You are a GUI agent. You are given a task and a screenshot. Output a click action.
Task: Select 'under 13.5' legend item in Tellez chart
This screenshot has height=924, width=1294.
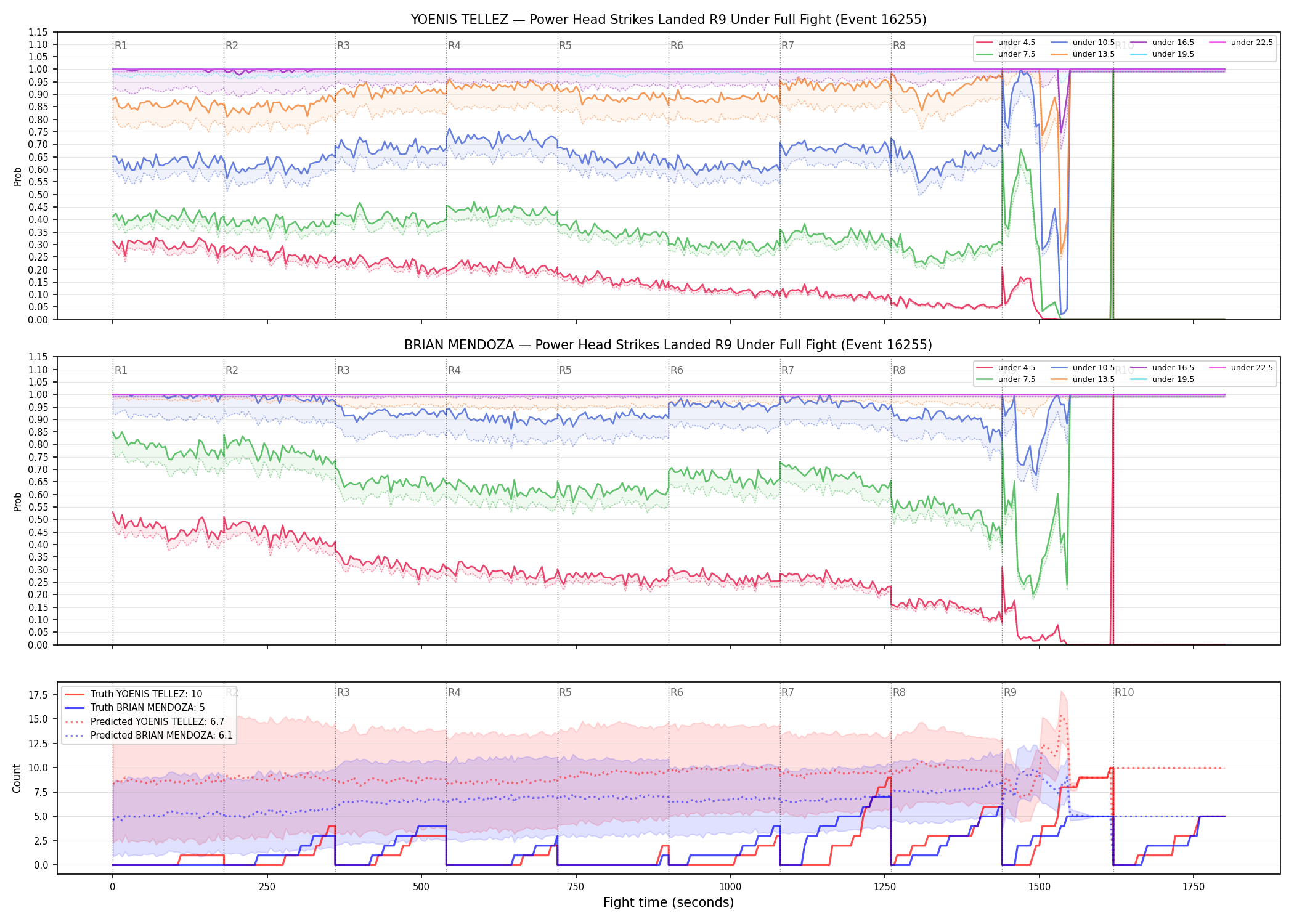1083,54
